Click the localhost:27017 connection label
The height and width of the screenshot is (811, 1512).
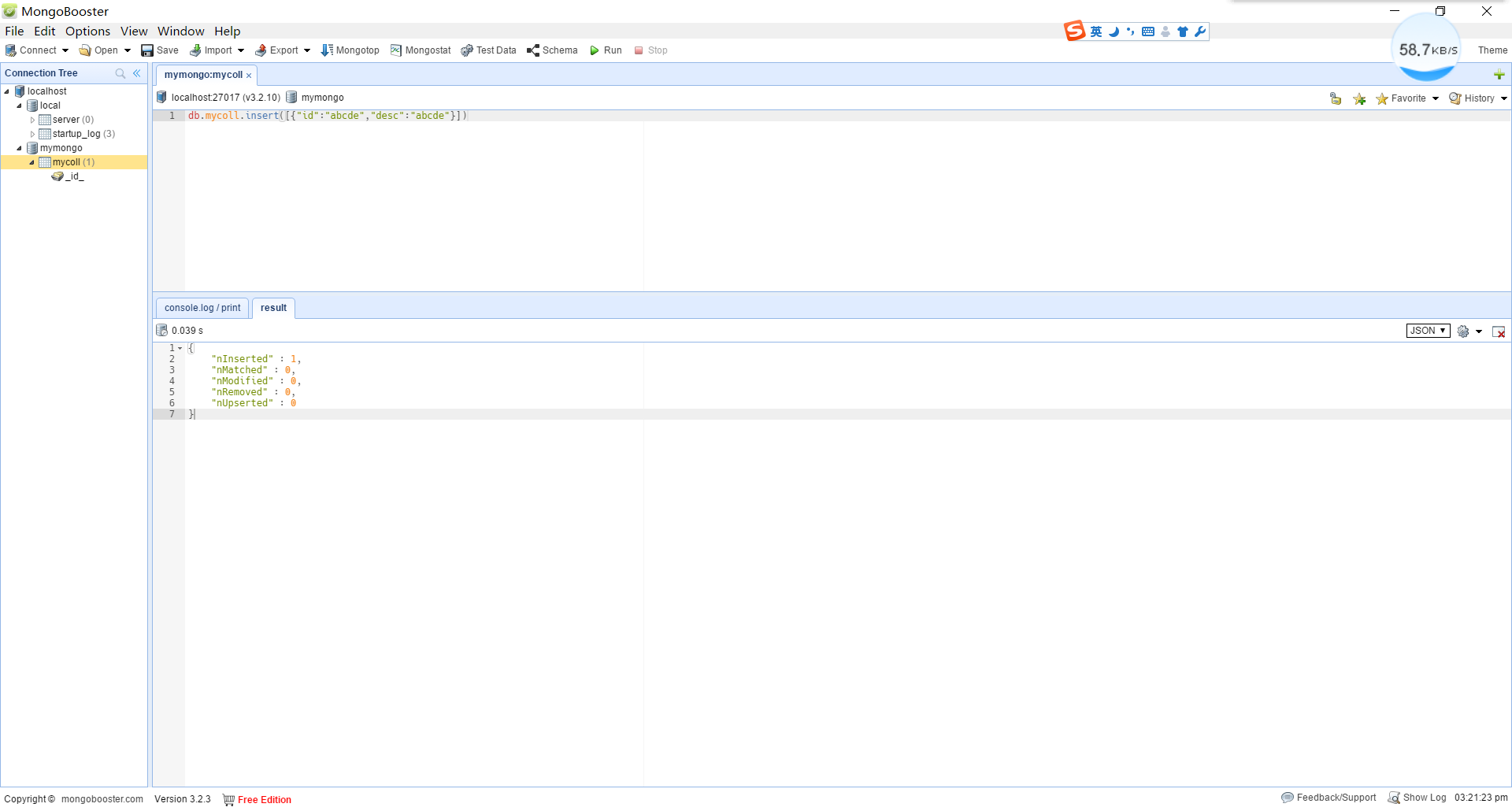click(225, 98)
